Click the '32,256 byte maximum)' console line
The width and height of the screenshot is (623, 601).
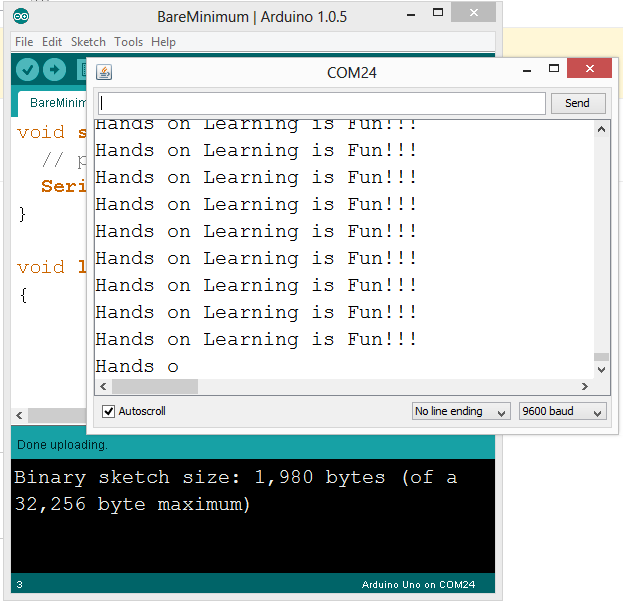point(132,504)
